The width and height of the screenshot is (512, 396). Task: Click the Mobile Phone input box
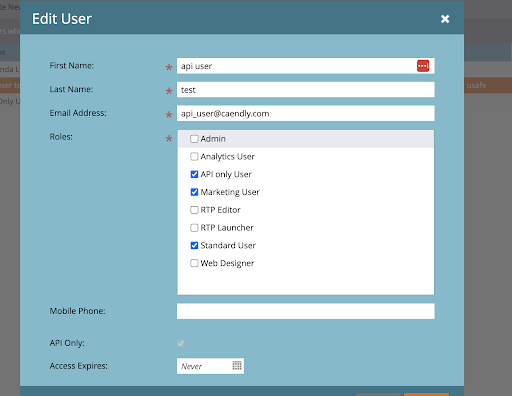coord(306,311)
